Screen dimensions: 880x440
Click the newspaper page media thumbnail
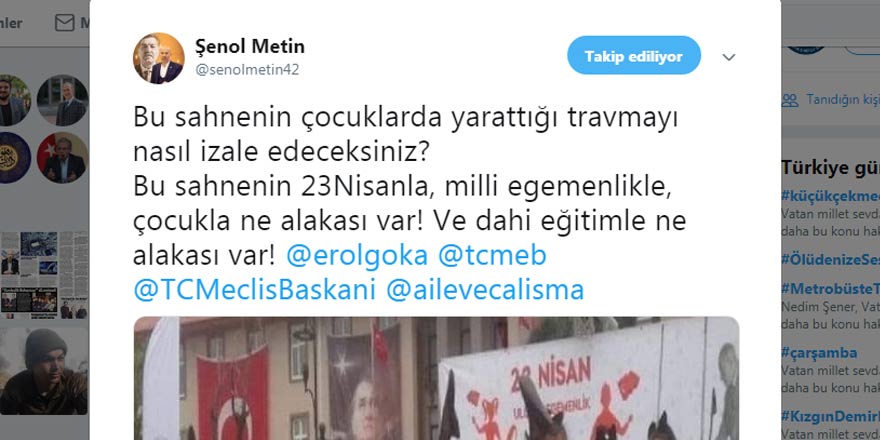pyautogui.click(x=44, y=275)
